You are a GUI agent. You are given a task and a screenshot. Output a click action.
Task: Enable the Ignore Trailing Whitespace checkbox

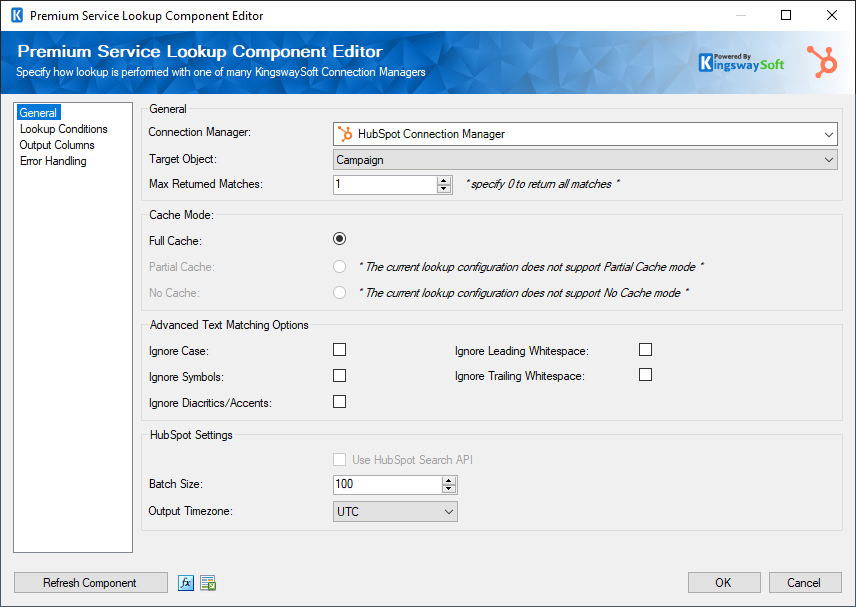pyautogui.click(x=645, y=374)
